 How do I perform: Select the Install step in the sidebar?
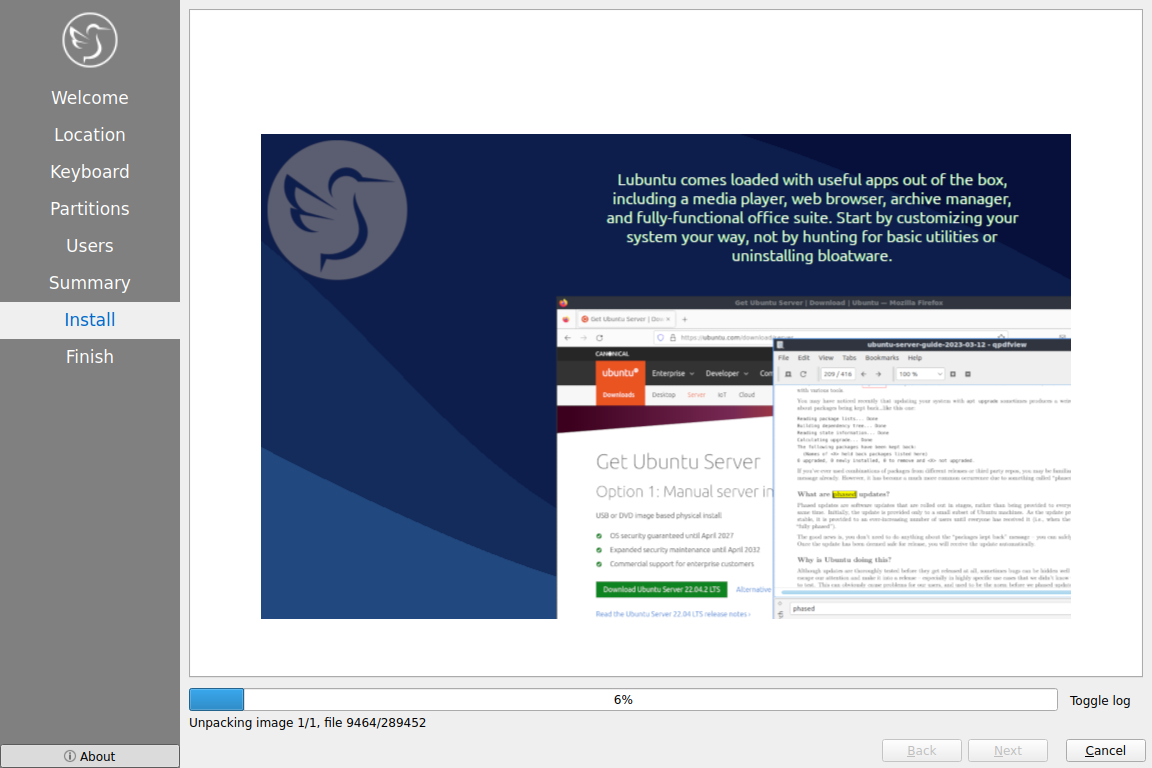click(90, 320)
